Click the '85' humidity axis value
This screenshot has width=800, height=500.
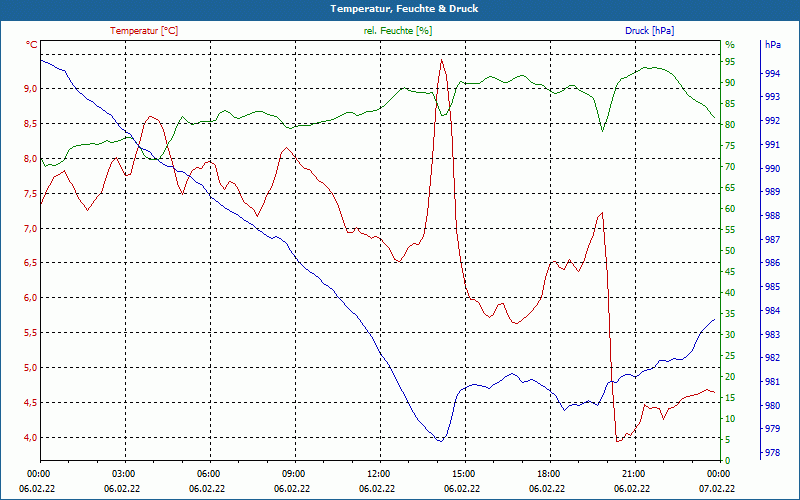click(730, 104)
